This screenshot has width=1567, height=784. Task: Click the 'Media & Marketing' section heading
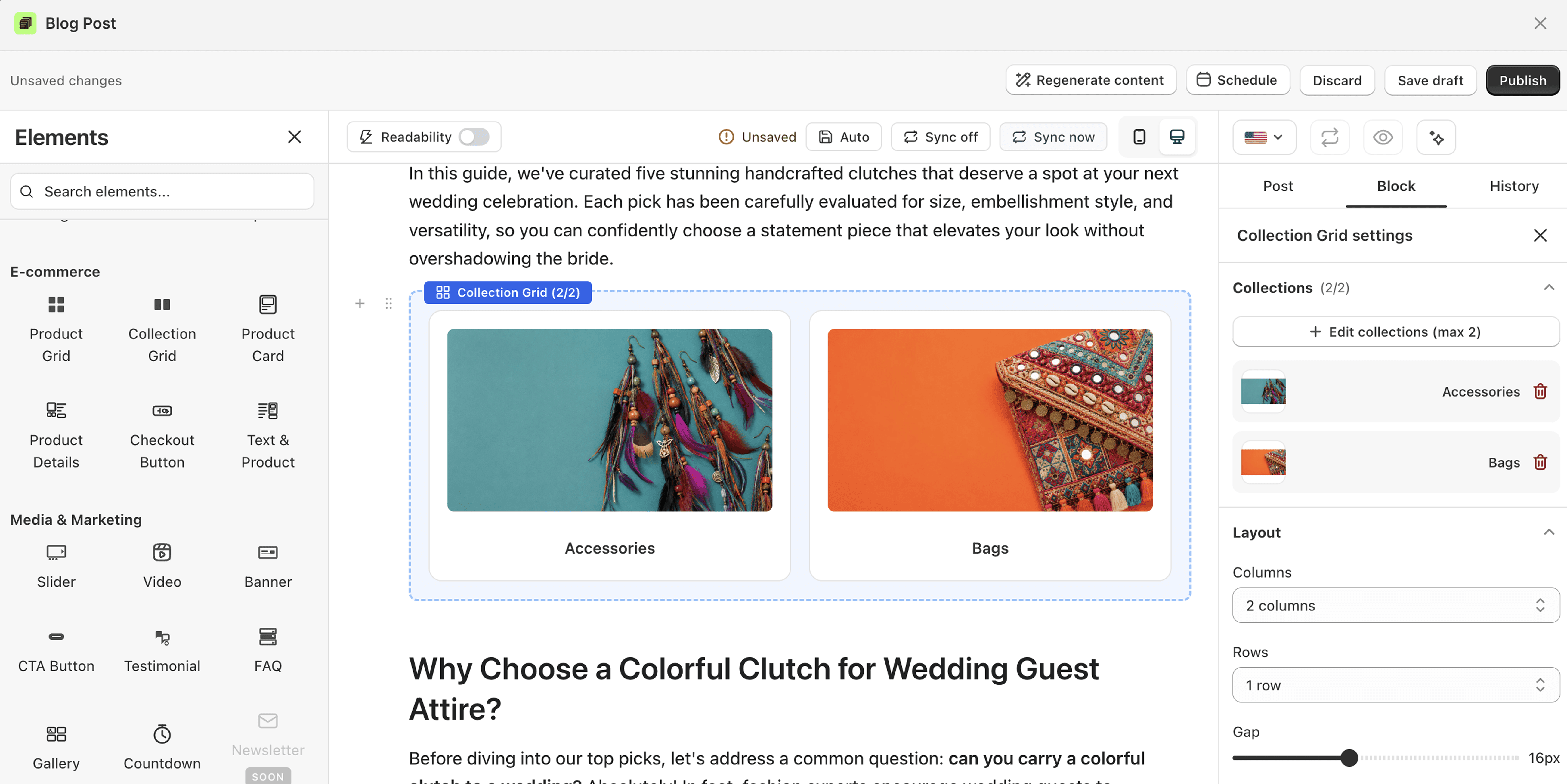coord(76,520)
